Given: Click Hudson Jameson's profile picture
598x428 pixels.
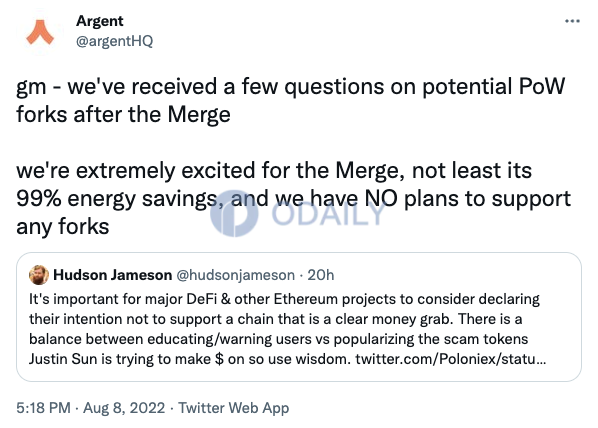Looking at the screenshot, I should coord(39,275).
